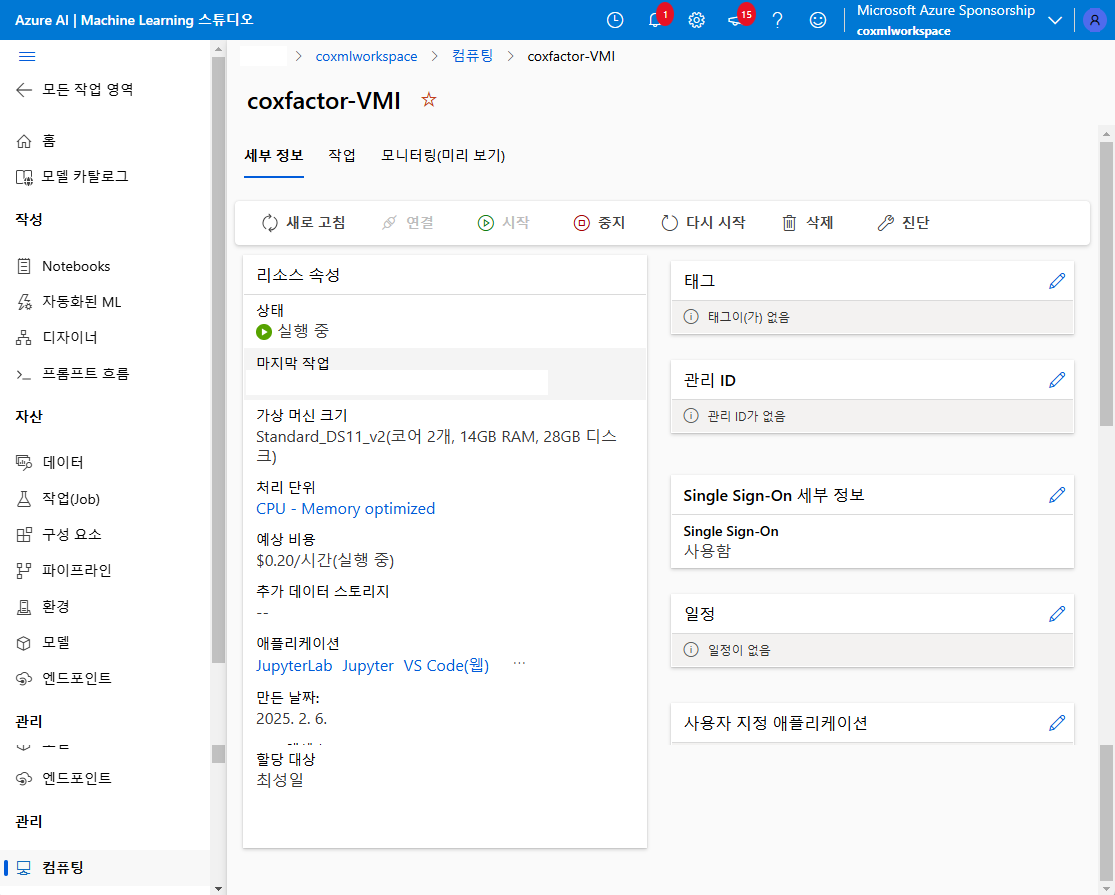Expand the Microsoft Azure Sponsorship workspace dropdown

click(x=1055, y=20)
